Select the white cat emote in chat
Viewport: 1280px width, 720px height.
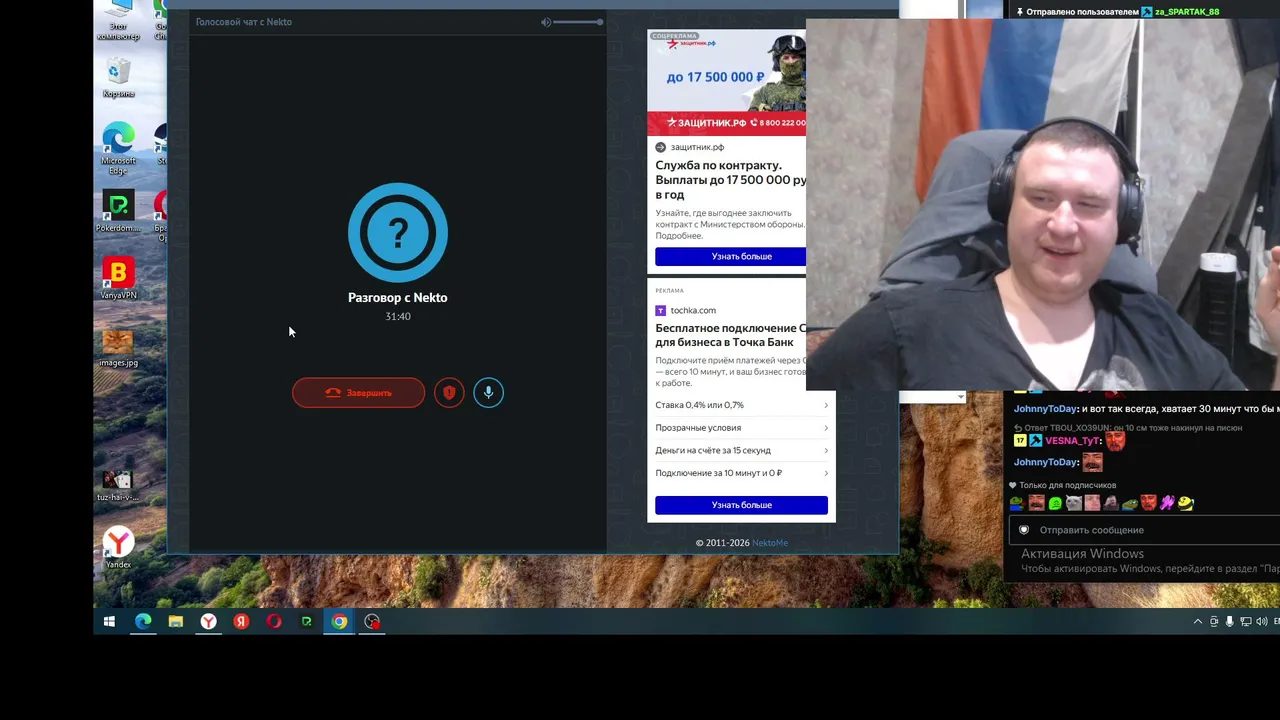click(x=1073, y=503)
